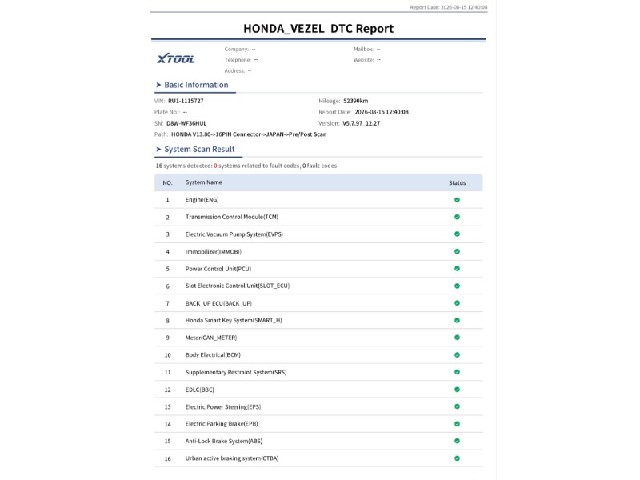The width and height of the screenshot is (640, 480).
Task: Select Electric Vacuum Pump System(EVPS) text
Action: (x=234, y=234)
